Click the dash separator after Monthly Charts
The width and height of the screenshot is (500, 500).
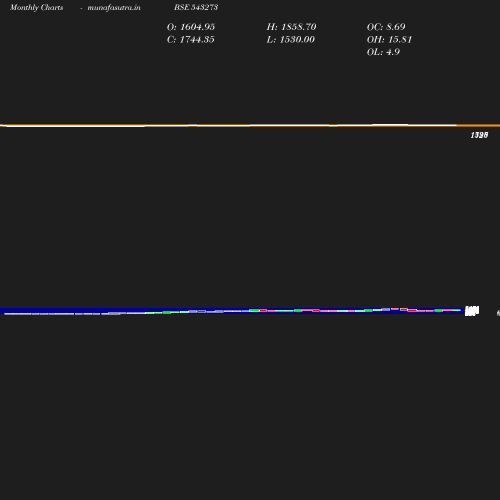pyautogui.click(x=81, y=8)
